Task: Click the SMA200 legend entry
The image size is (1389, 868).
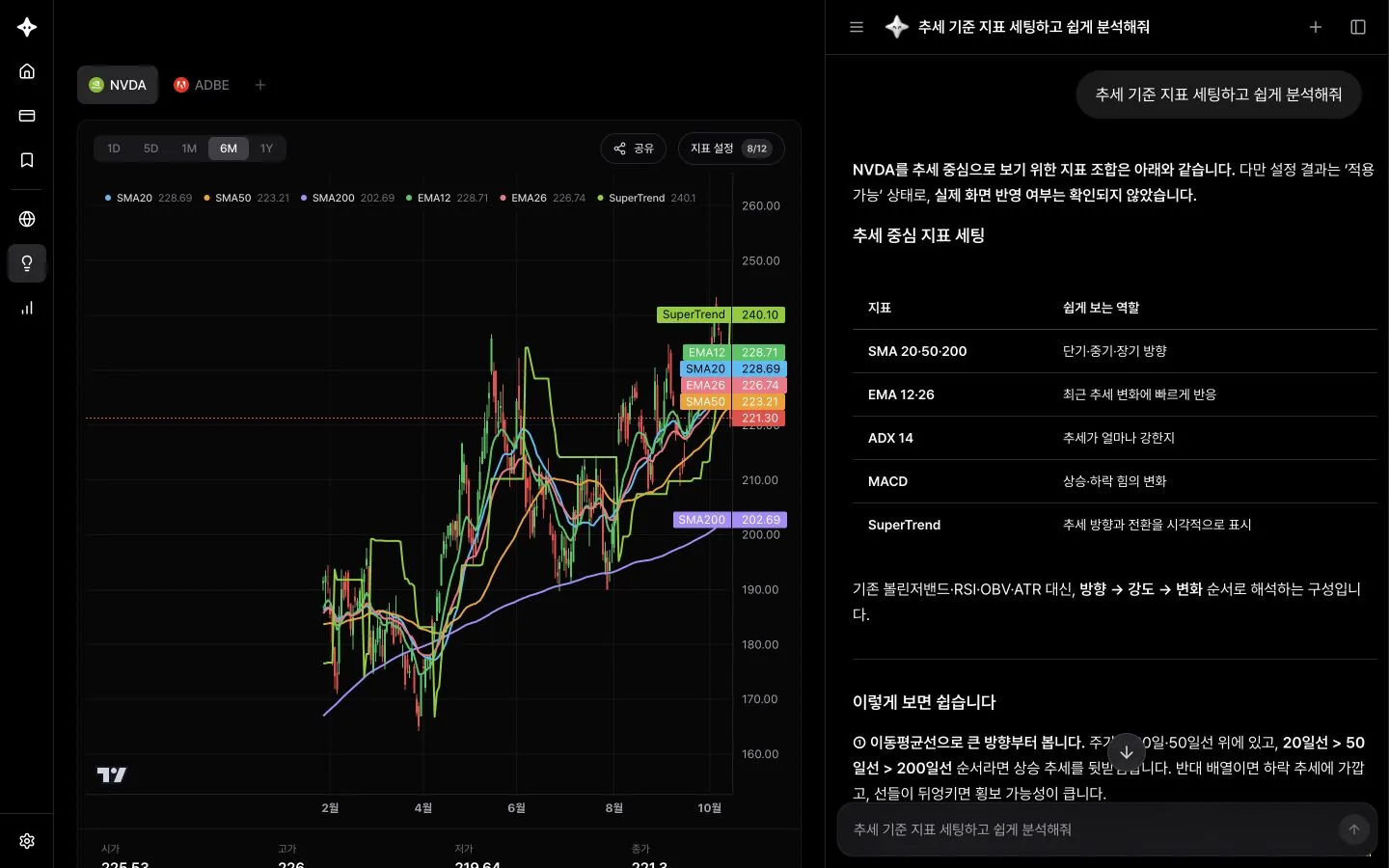Action: pyautogui.click(x=347, y=198)
